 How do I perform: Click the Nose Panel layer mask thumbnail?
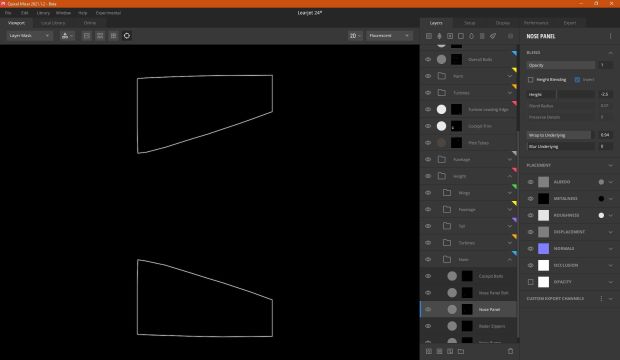coord(467,309)
